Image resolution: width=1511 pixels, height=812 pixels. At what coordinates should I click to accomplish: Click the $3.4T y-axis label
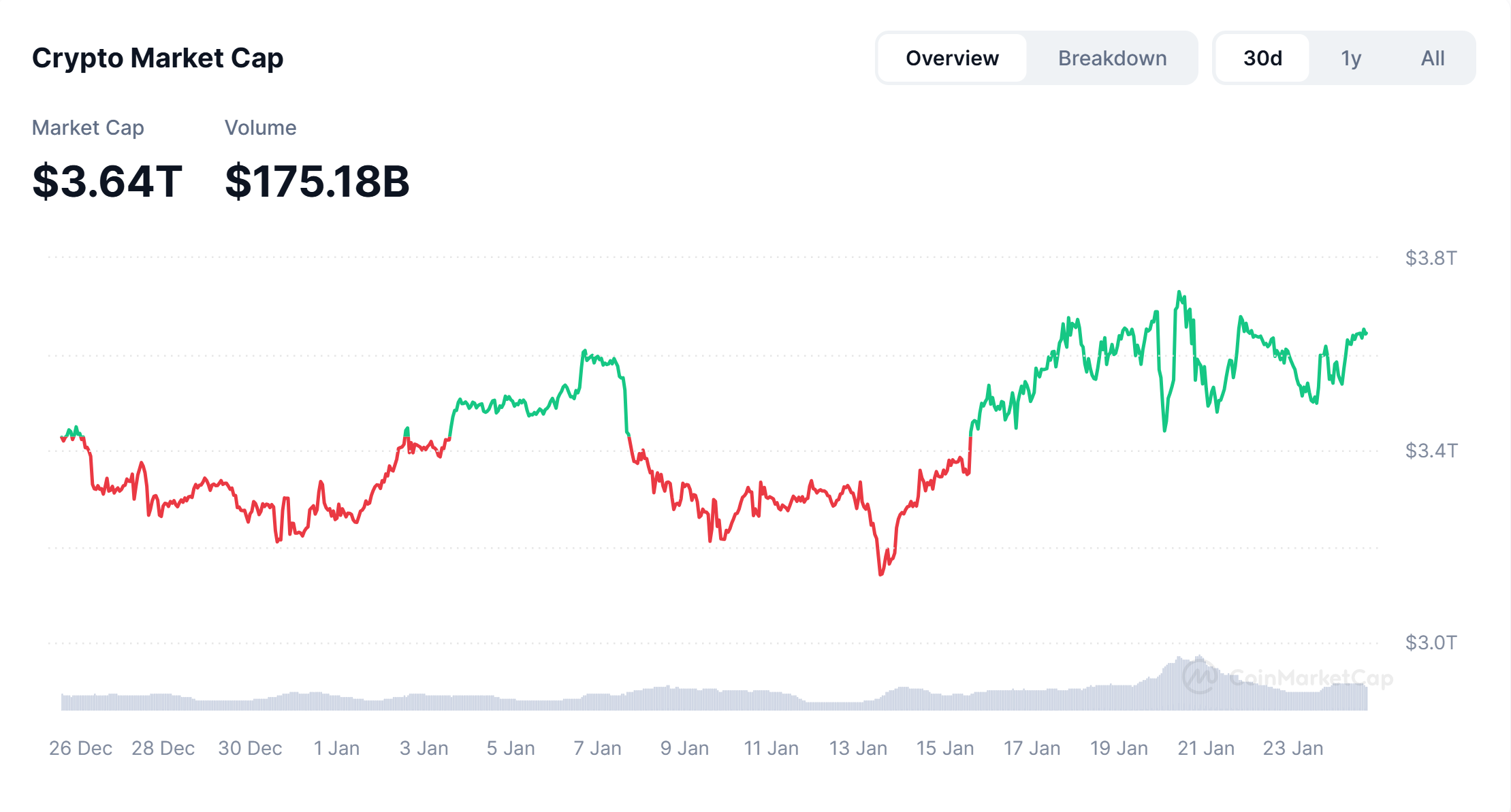click(x=1431, y=451)
